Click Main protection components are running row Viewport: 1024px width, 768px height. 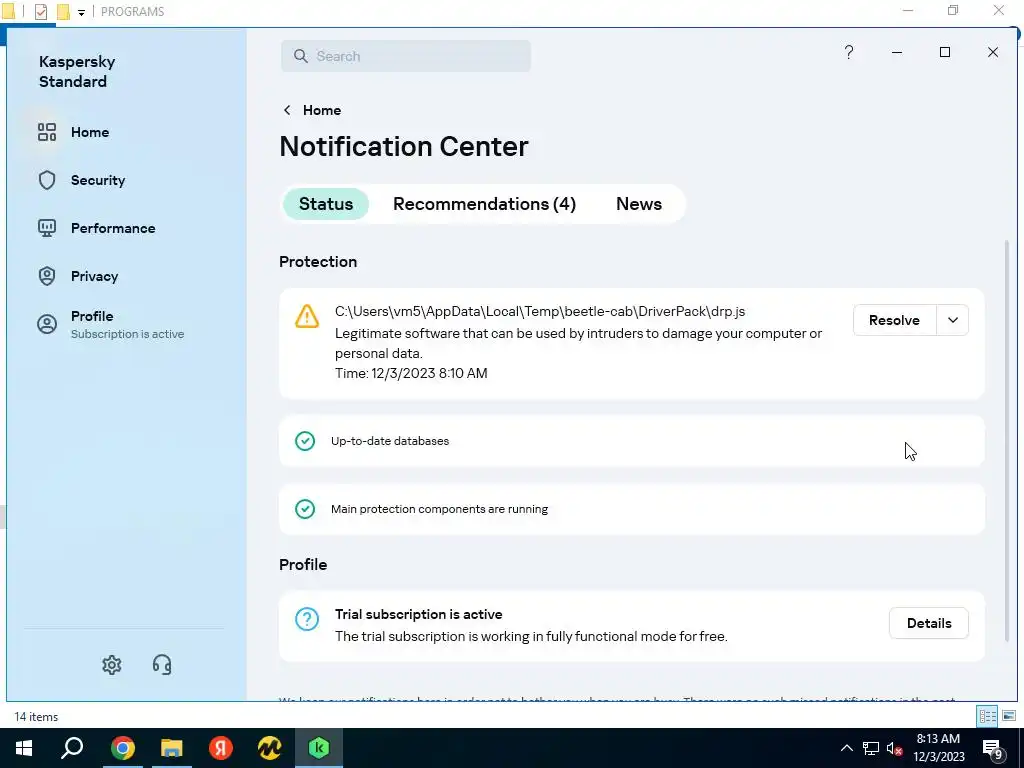(x=632, y=509)
